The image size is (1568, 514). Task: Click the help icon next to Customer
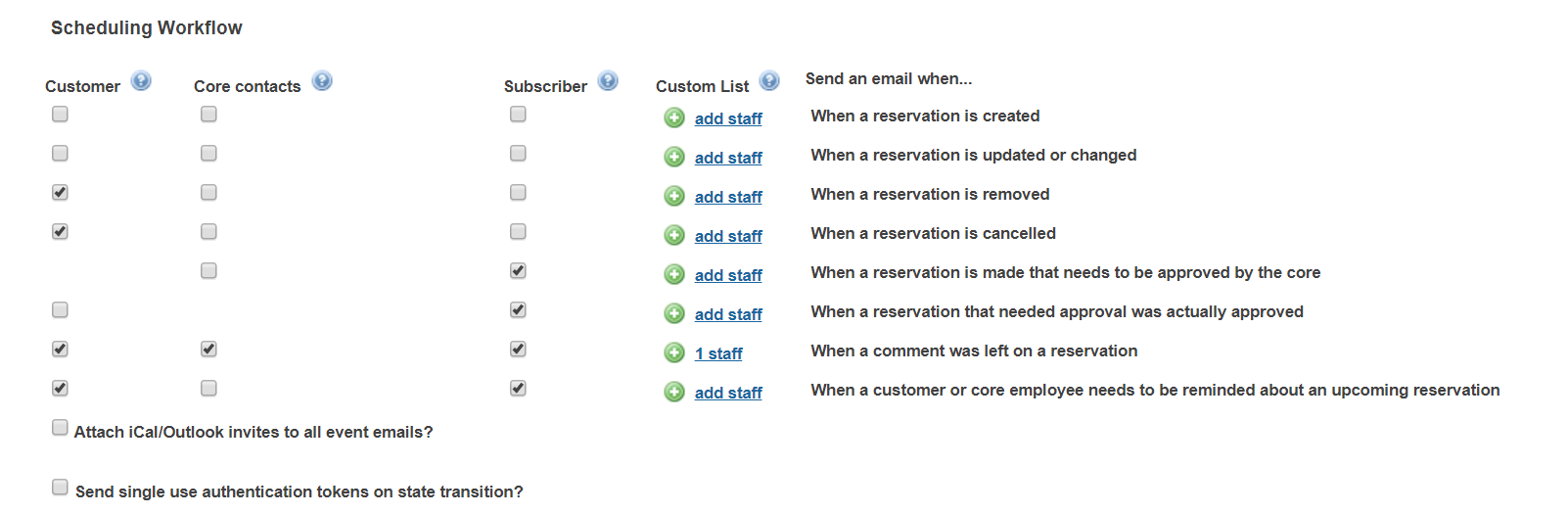[141, 81]
